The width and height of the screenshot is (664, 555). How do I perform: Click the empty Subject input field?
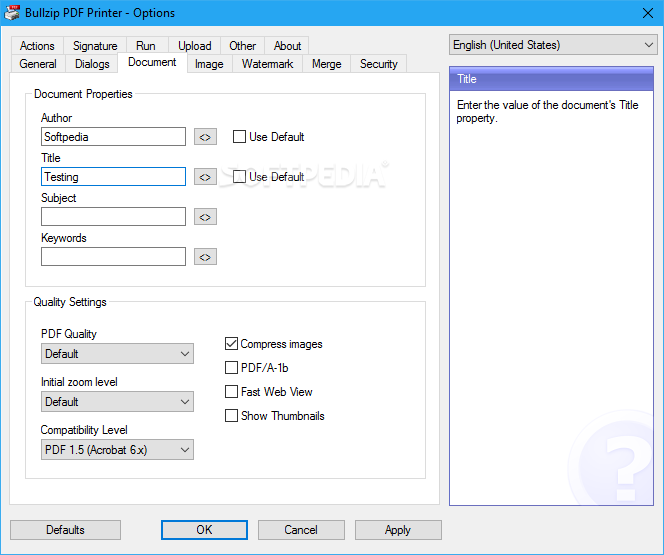pyautogui.click(x=113, y=216)
